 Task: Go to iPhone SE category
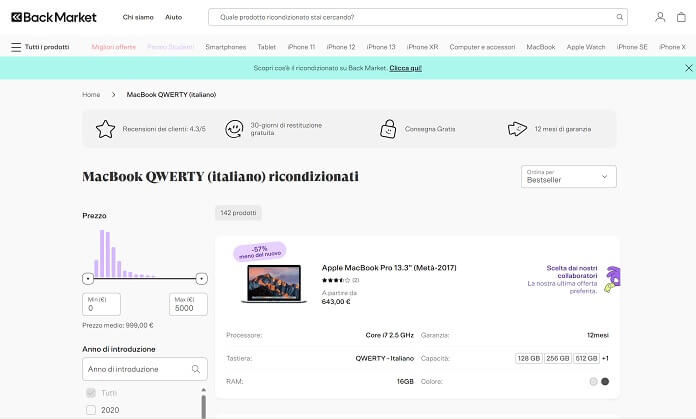[632, 47]
